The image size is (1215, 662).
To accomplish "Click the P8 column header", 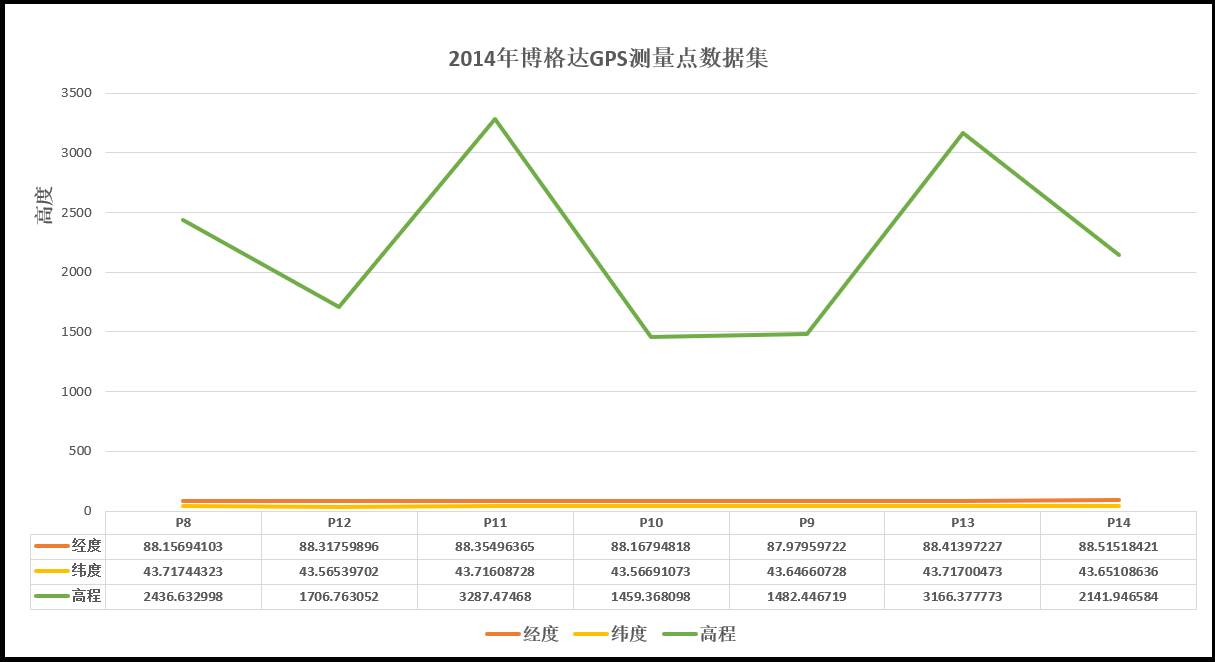I will click(183, 523).
